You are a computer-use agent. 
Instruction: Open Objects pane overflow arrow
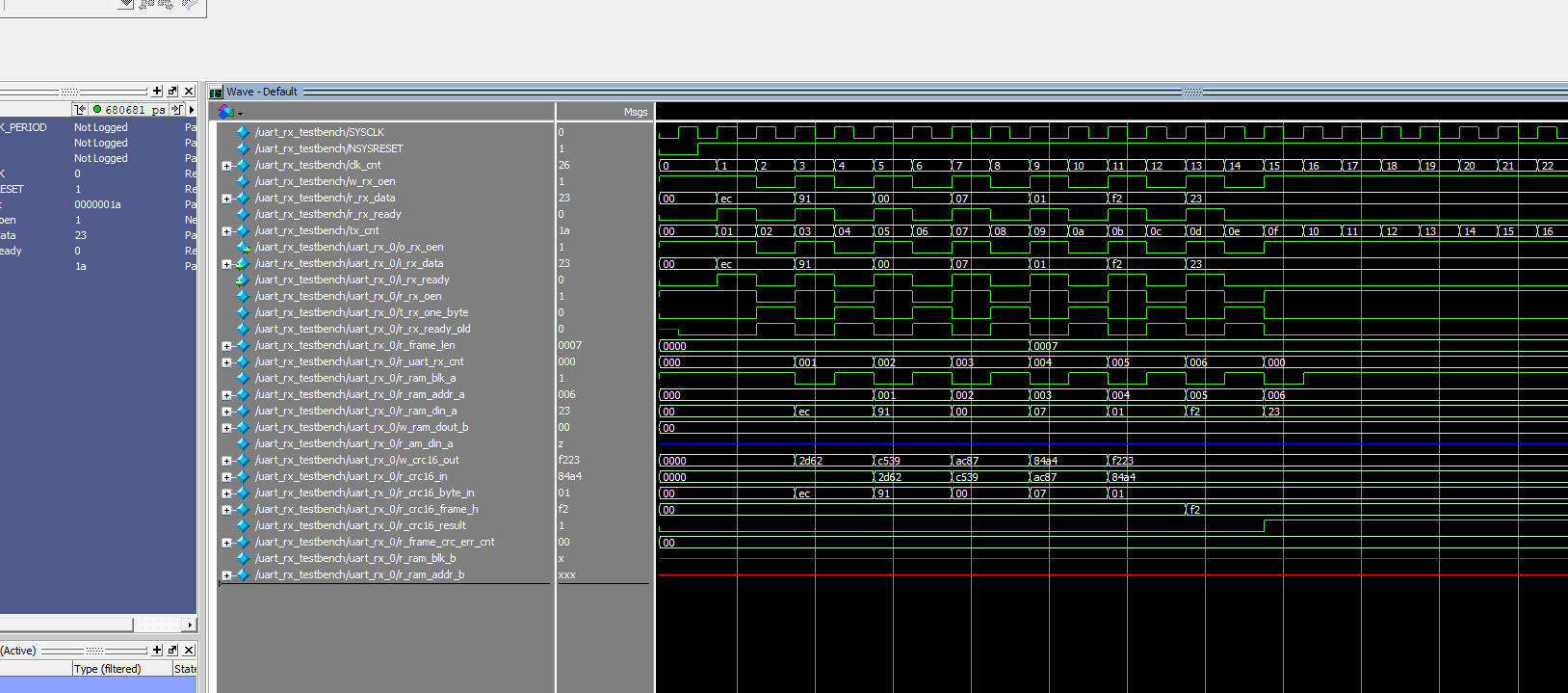click(x=192, y=110)
